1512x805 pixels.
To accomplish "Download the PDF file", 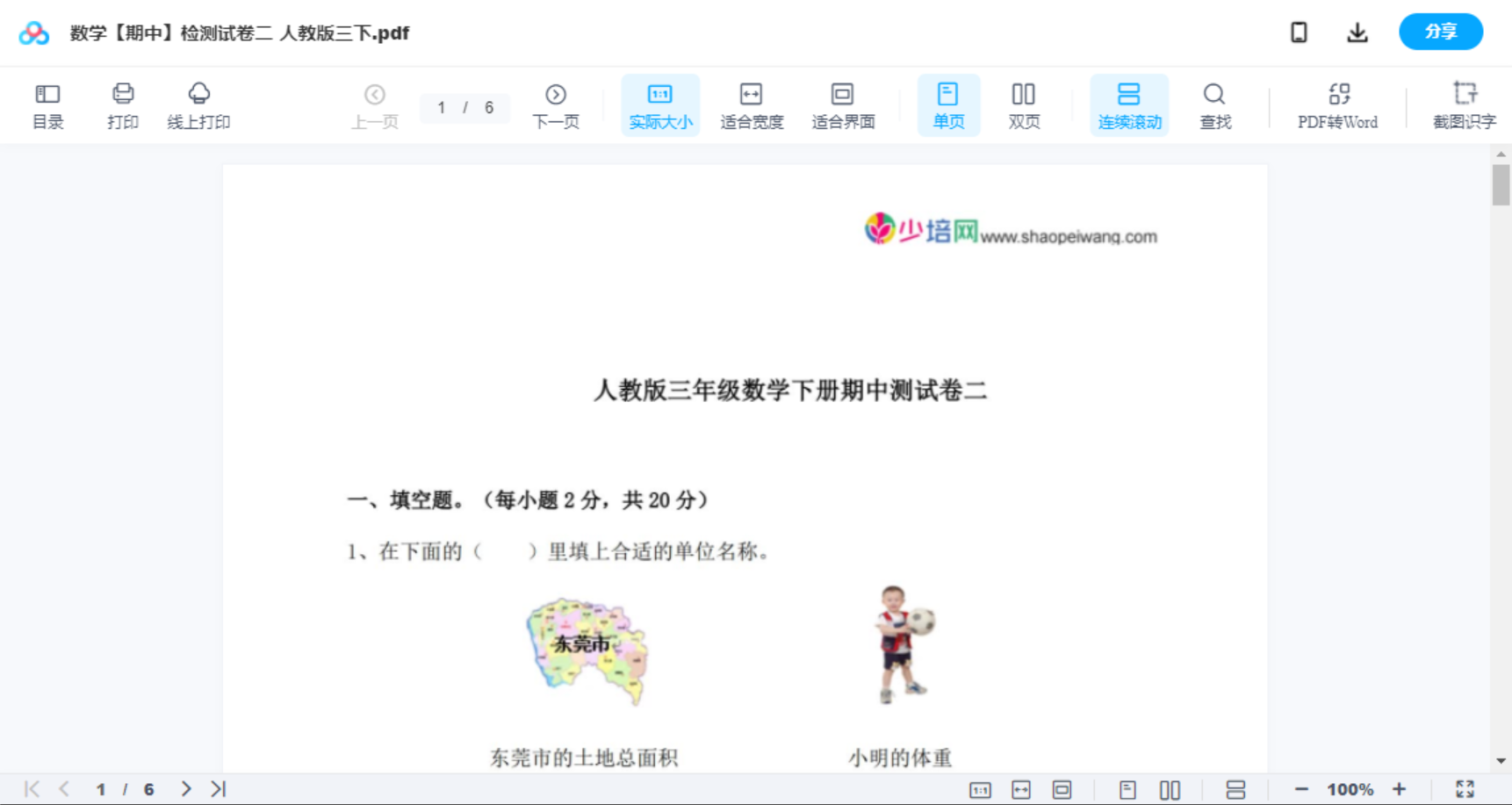I will (1357, 32).
